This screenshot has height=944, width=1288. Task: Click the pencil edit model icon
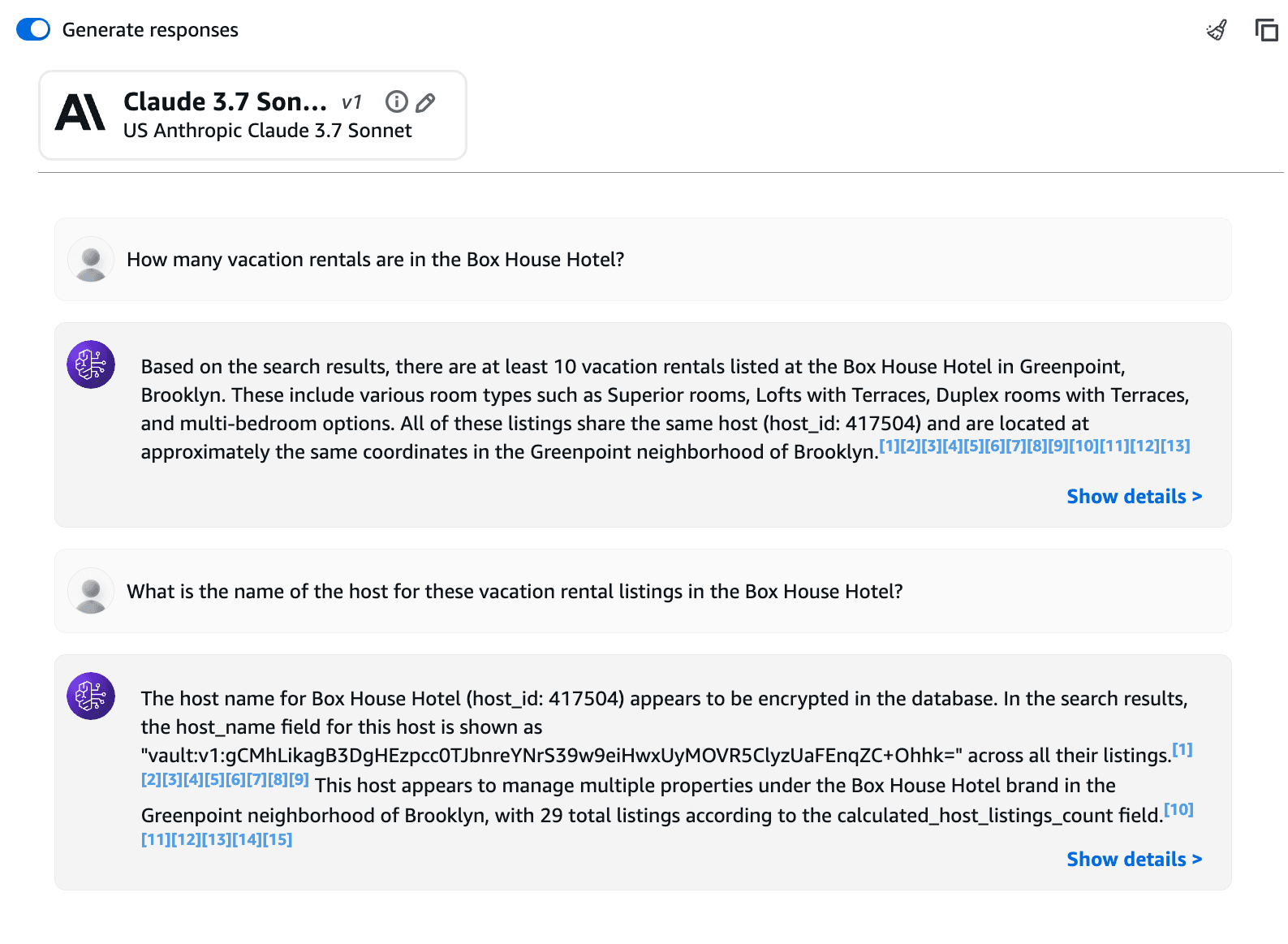[x=425, y=102]
